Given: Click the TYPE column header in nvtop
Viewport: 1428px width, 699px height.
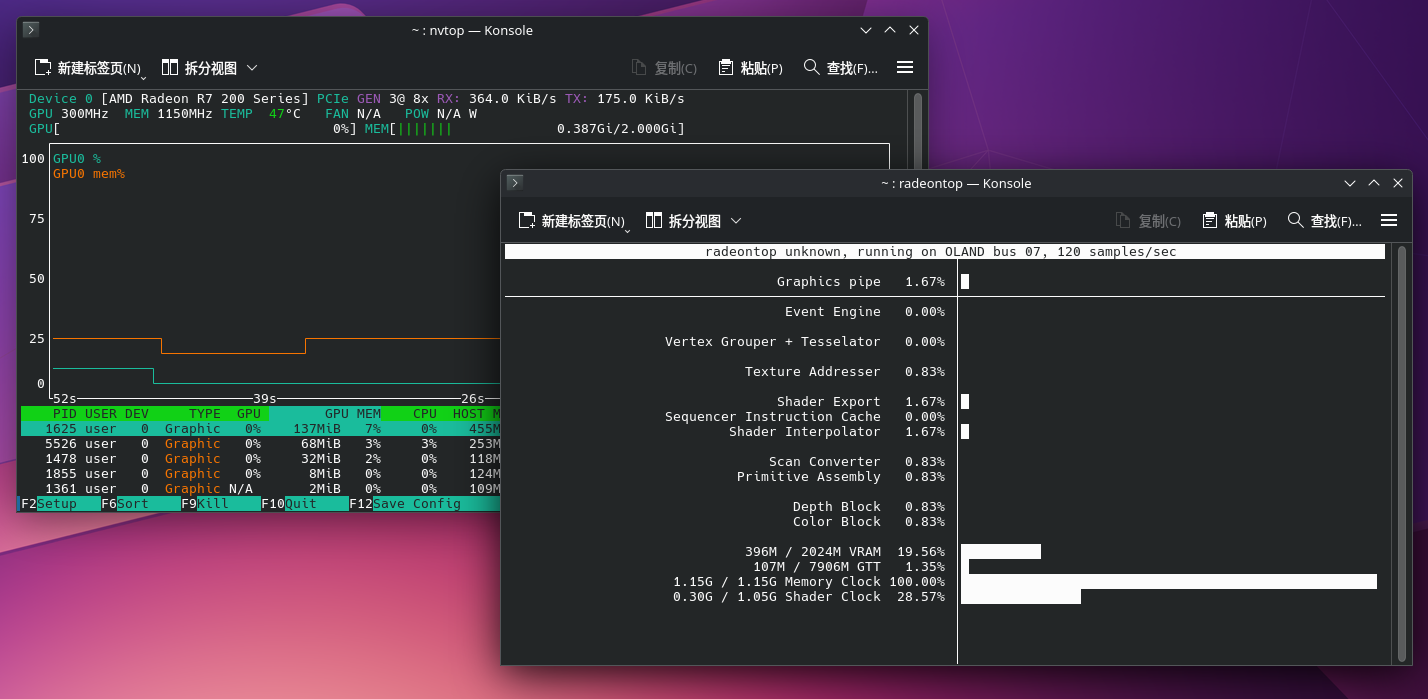Looking at the screenshot, I should click(x=205, y=414).
